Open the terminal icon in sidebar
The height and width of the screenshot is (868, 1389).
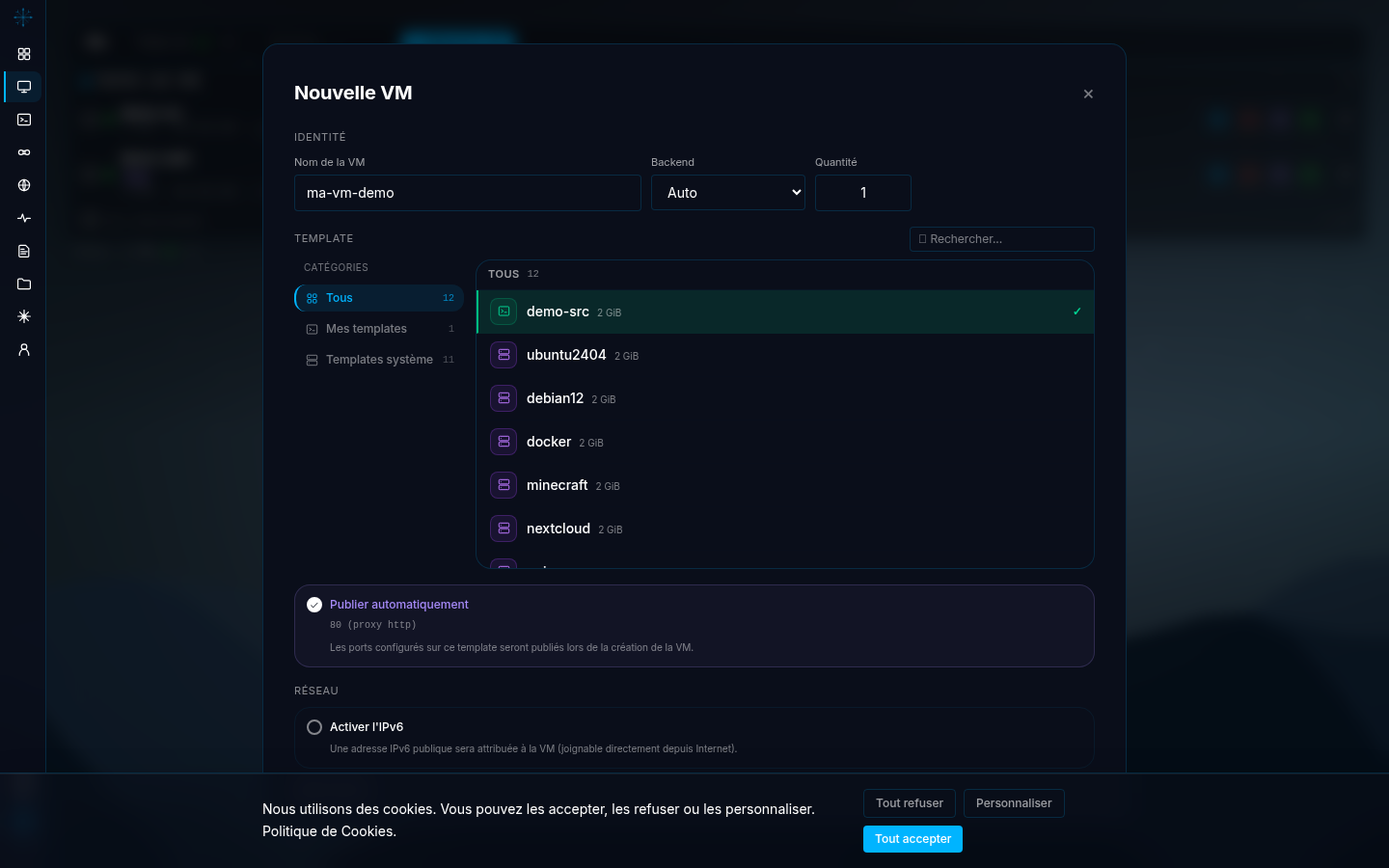pos(24,120)
